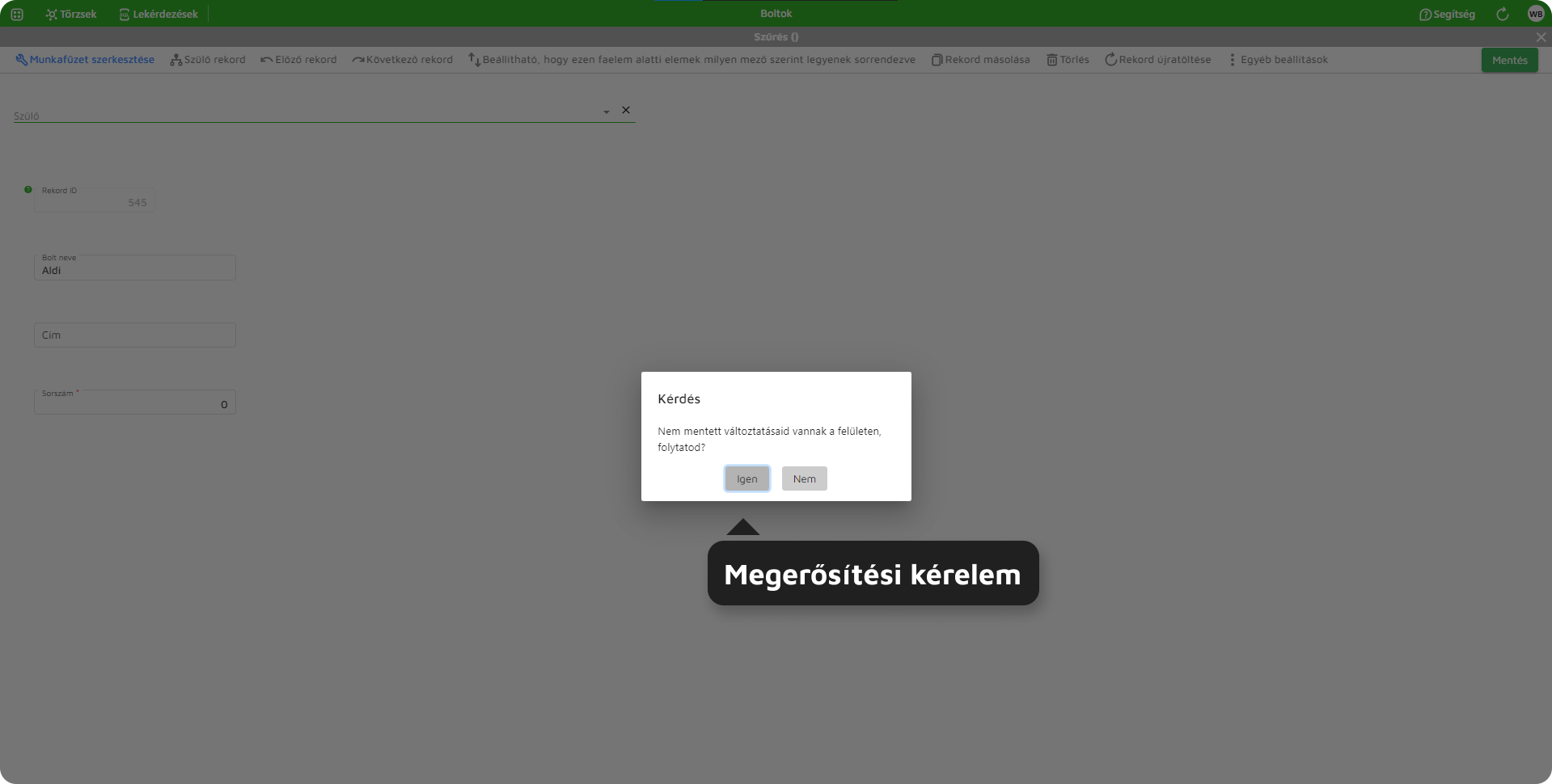Image resolution: width=1552 pixels, height=784 pixels.
Task: Click Rekord újratöltése
Action: (x=1157, y=60)
